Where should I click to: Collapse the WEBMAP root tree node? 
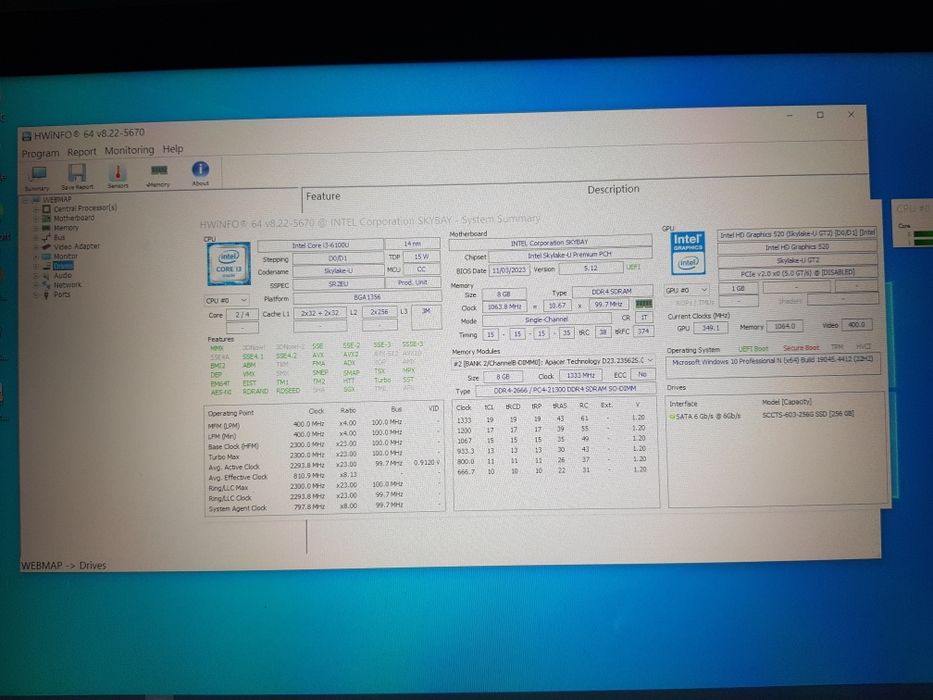coord(26,201)
